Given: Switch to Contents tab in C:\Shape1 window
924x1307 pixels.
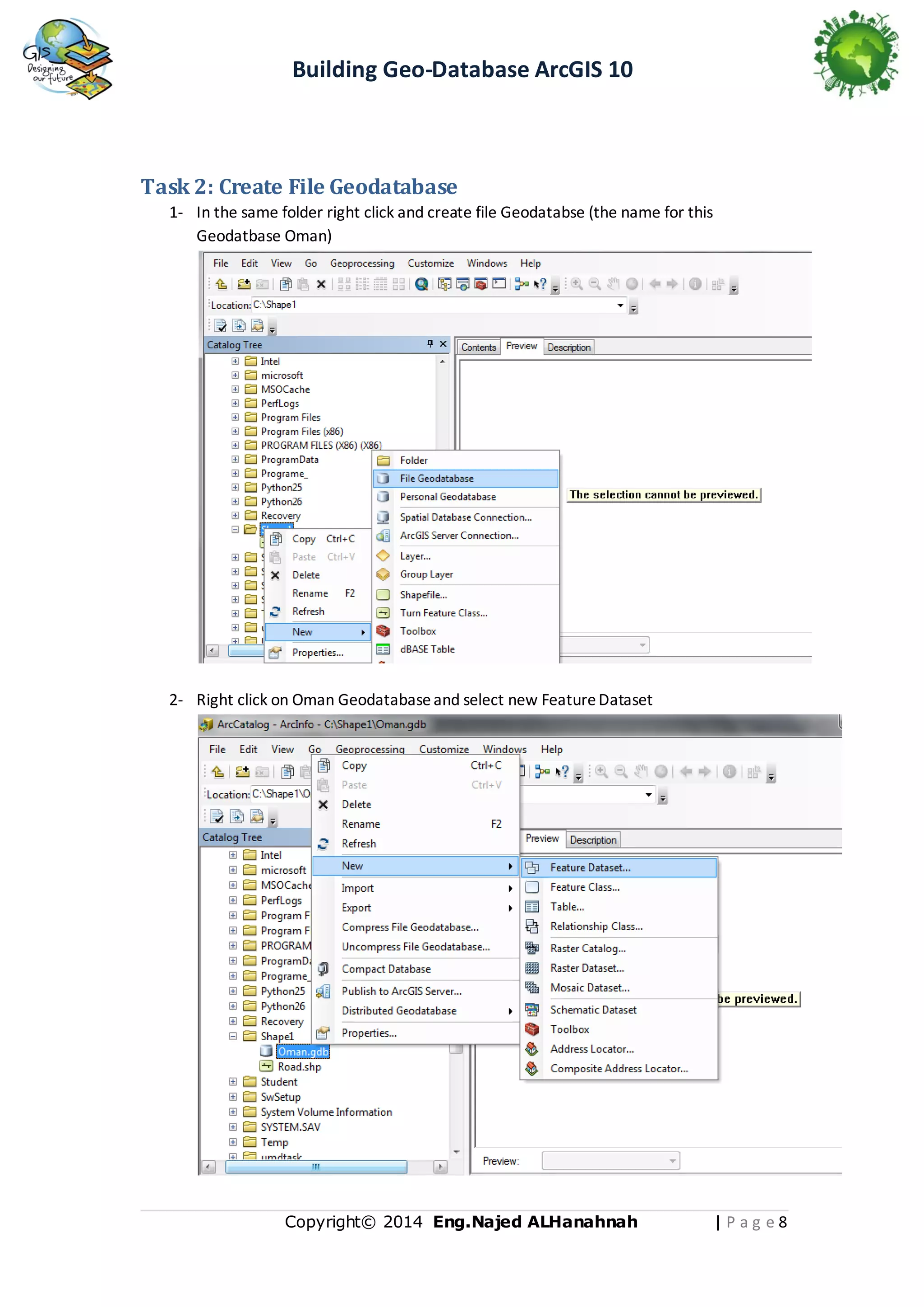Looking at the screenshot, I should [x=479, y=347].
